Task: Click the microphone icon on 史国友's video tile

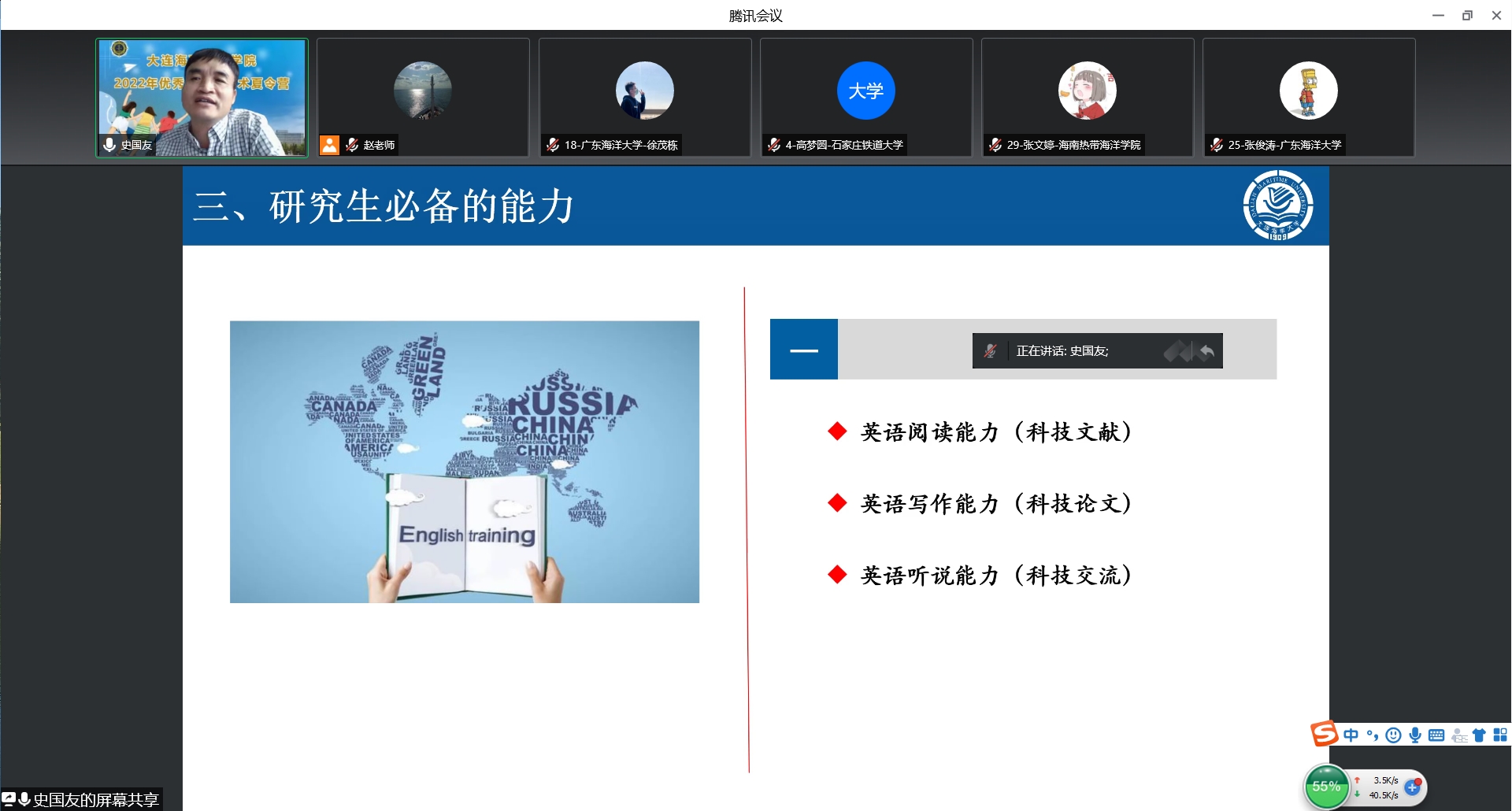Action: pos(109,145)
